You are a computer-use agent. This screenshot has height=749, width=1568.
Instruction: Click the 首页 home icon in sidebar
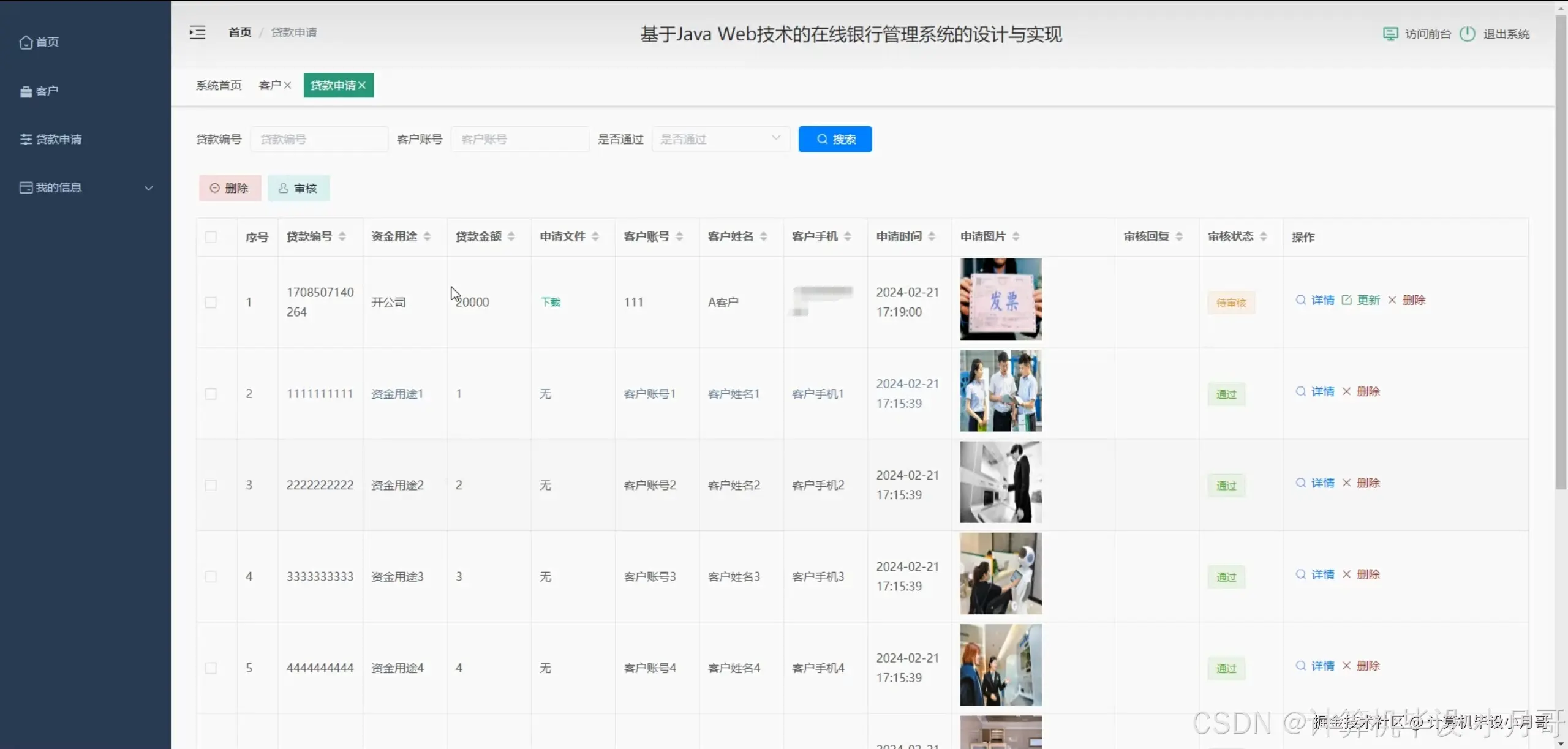pos(25,42)
